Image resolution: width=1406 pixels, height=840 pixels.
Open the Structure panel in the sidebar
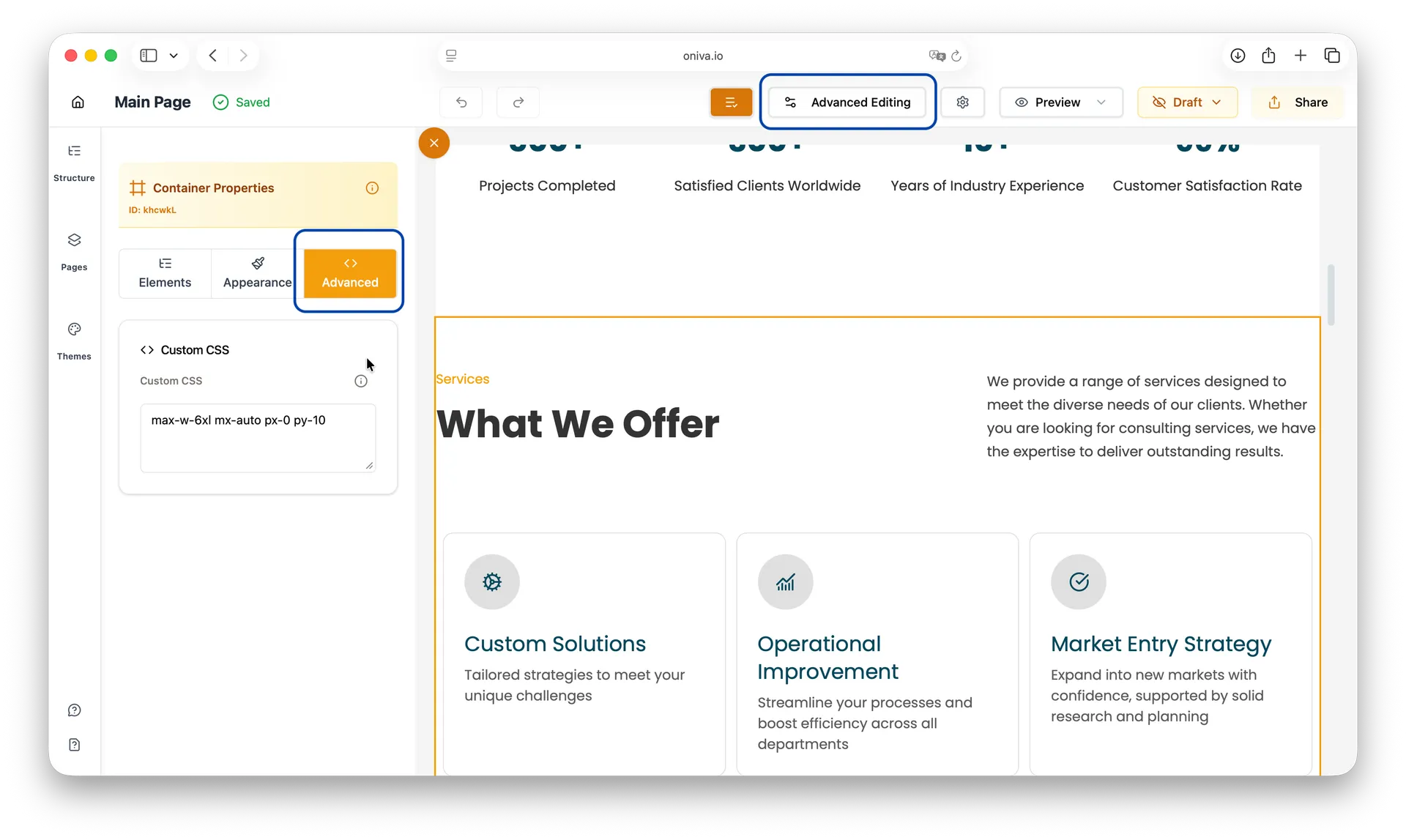point(74,160)
